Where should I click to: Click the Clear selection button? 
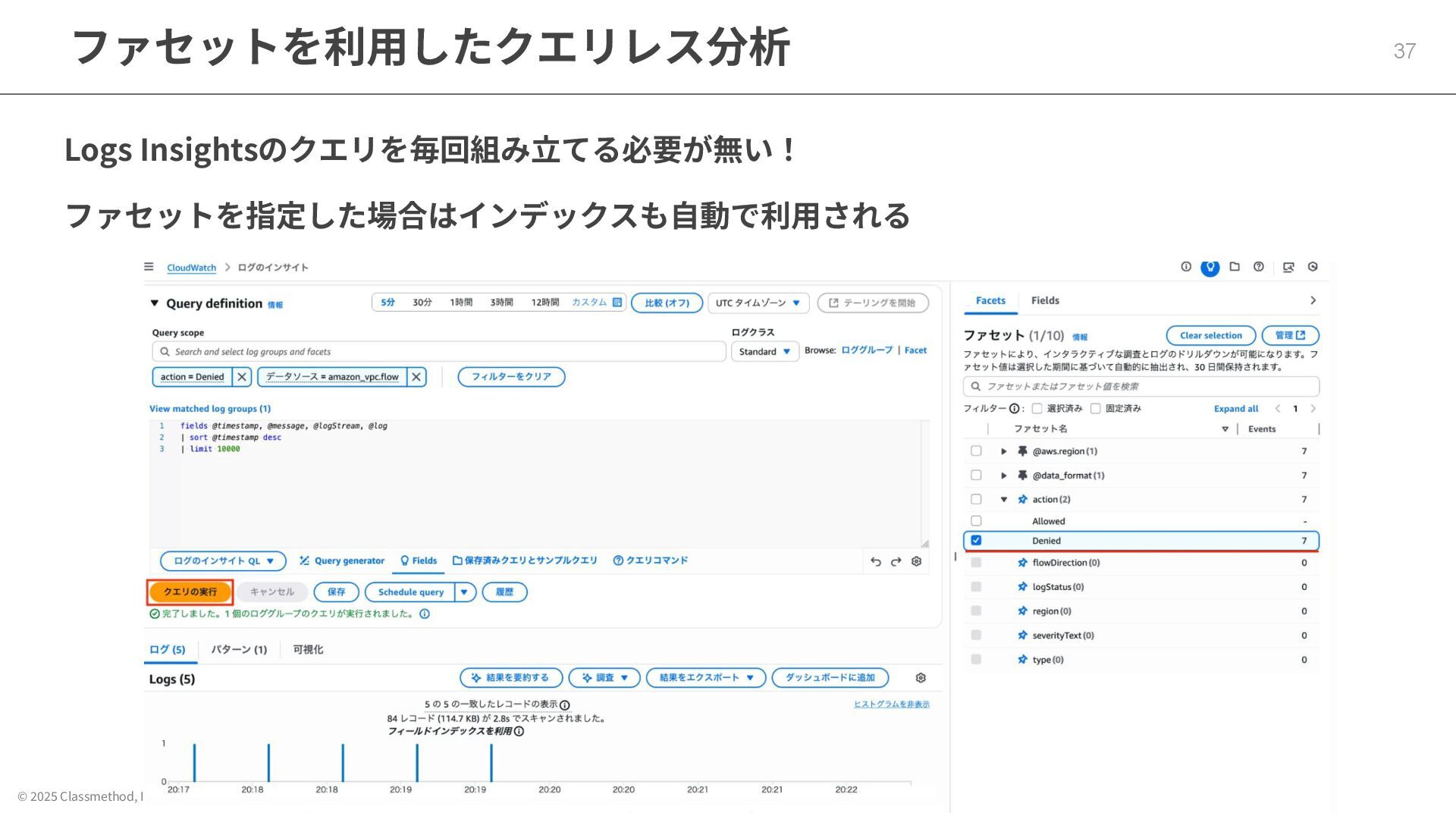1210,335
